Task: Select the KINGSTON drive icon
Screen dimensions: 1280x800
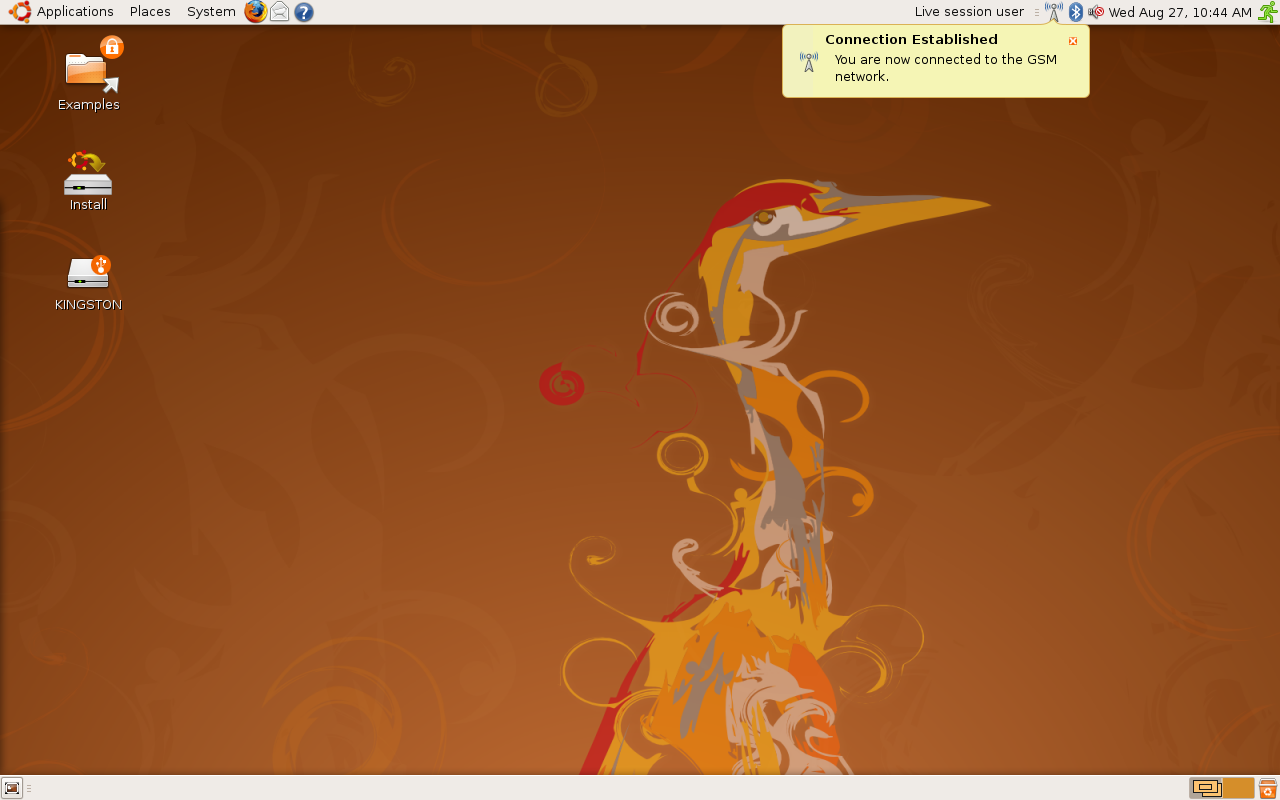Action: click(88, 283)
